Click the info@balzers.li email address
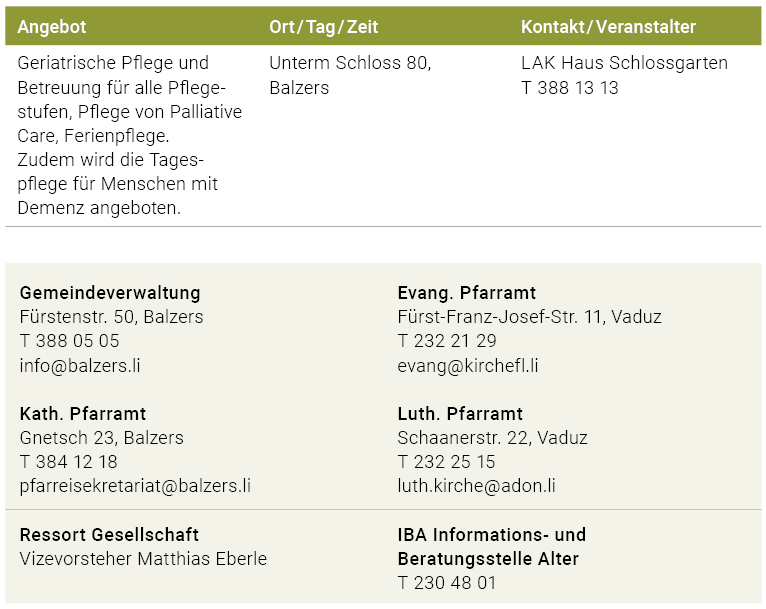The height and width of the screenshot is (609, 766). (80, 365)
